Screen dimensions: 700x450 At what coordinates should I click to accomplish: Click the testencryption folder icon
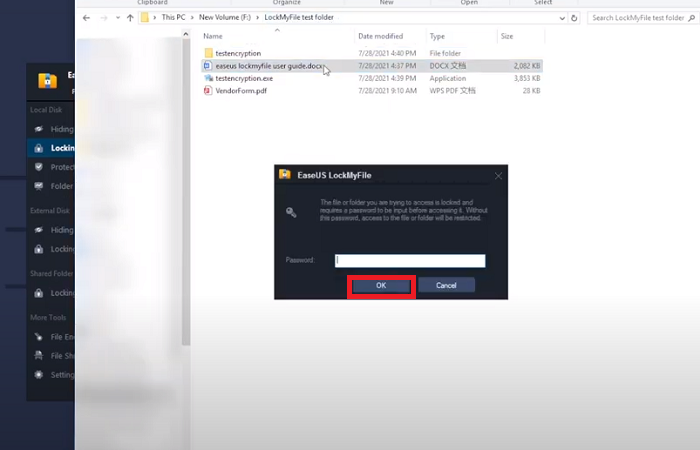coord(208,53)
